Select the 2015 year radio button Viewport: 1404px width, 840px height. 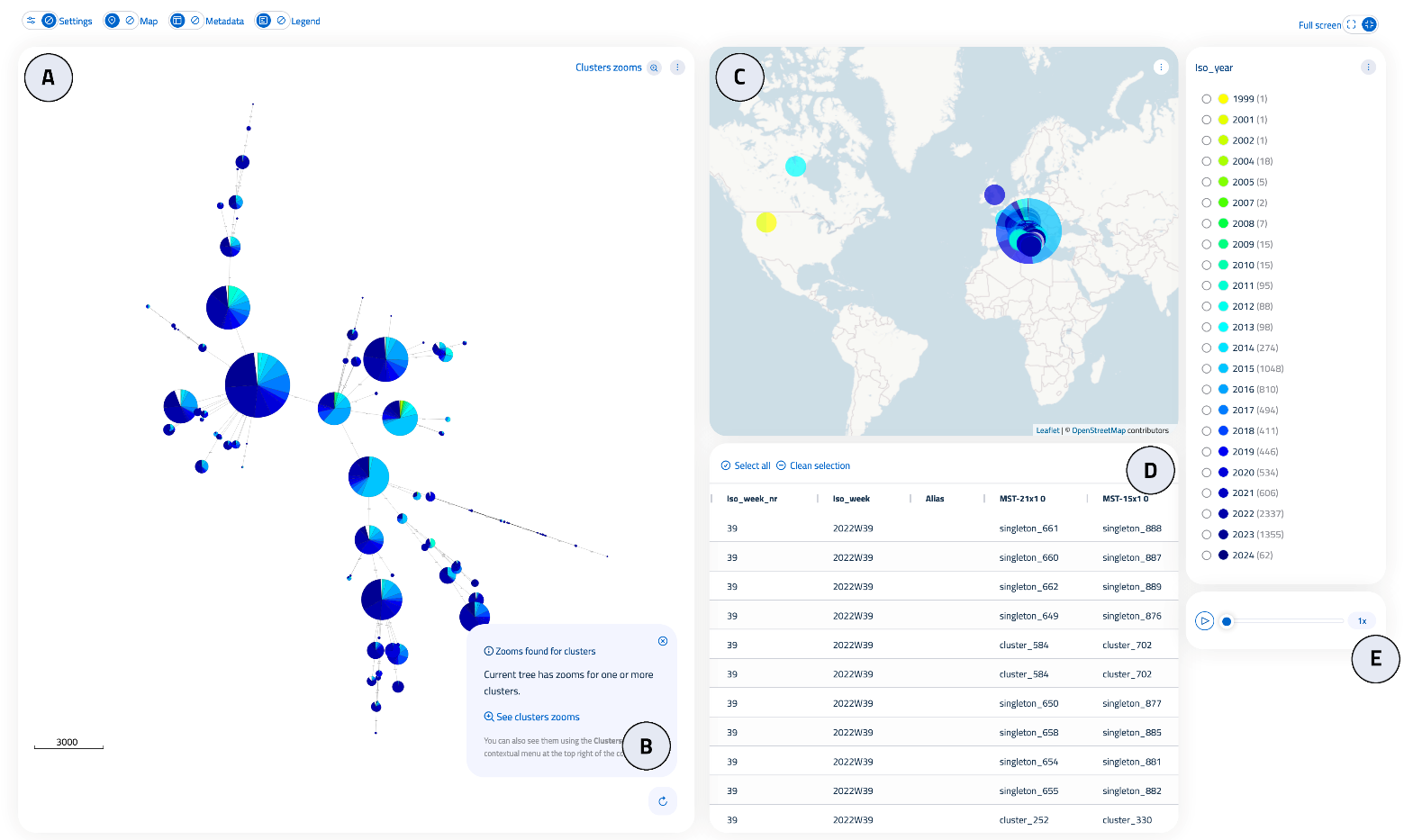[x=1207, y=369]
